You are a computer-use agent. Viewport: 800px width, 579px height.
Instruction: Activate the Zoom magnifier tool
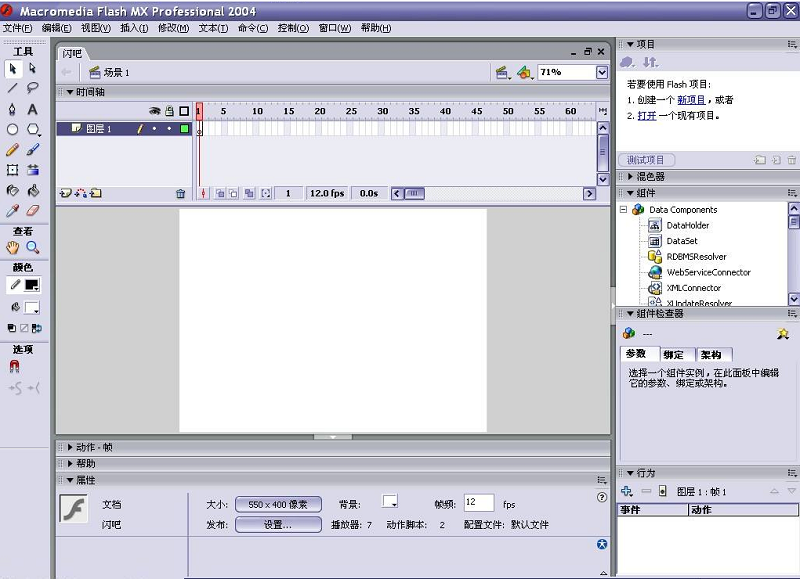[x=33, y=247]
